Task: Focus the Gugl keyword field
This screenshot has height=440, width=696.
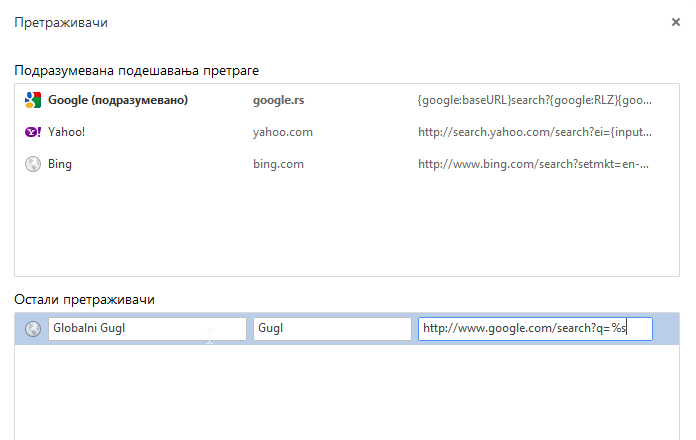Action: coord(332,329)
